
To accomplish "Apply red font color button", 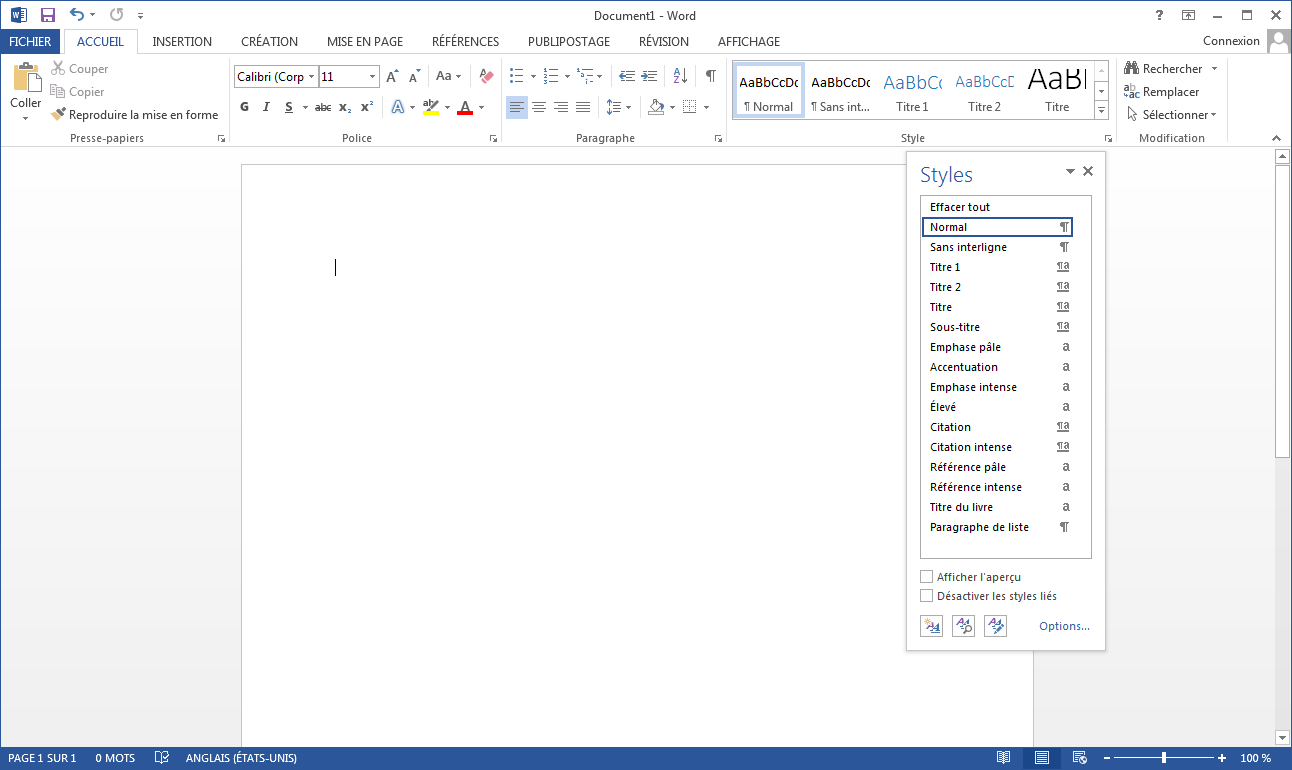I will pyautogui.click(x=465, y=107).
